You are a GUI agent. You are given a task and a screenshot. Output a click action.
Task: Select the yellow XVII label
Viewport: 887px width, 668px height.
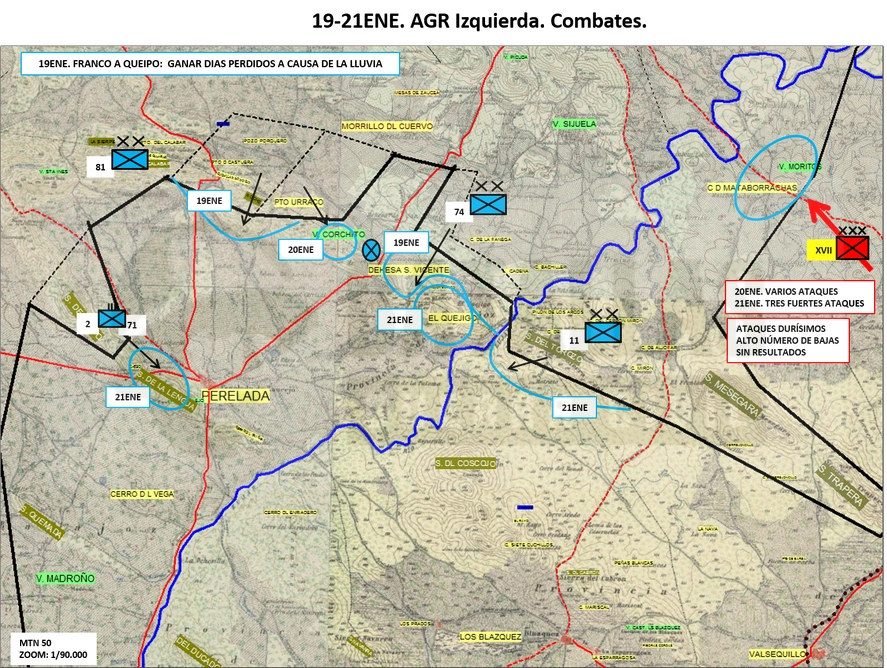823,250
